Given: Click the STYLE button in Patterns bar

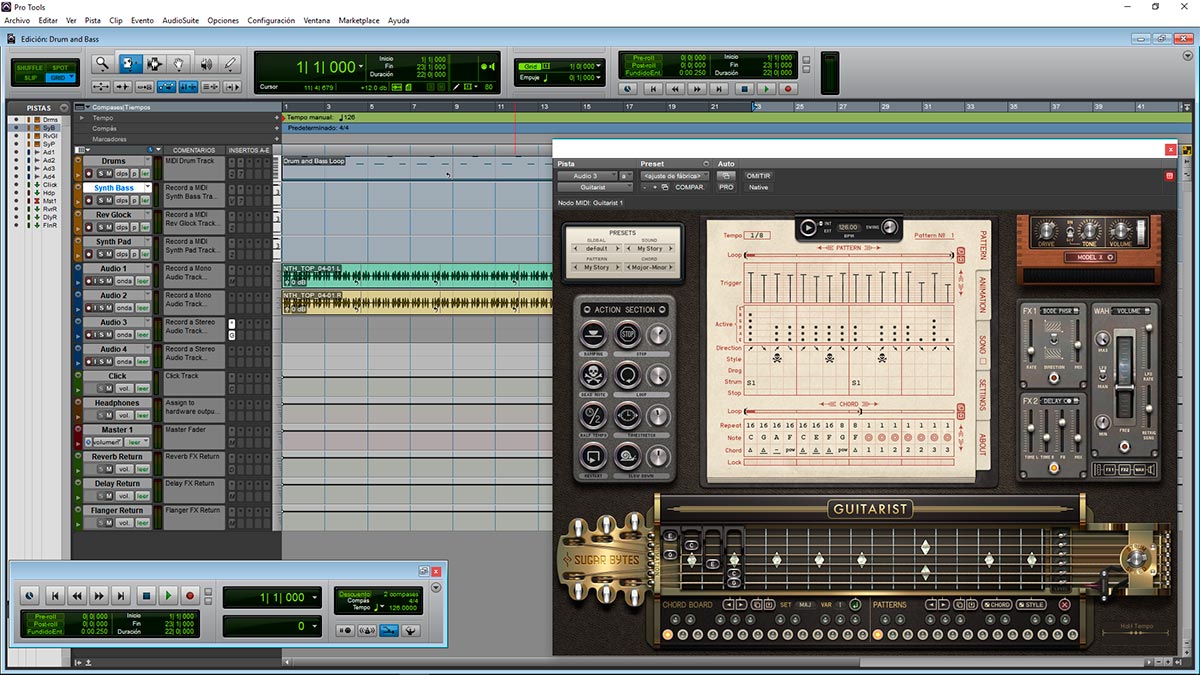Looking at the screenshot, I should (x=1031, y=605).
